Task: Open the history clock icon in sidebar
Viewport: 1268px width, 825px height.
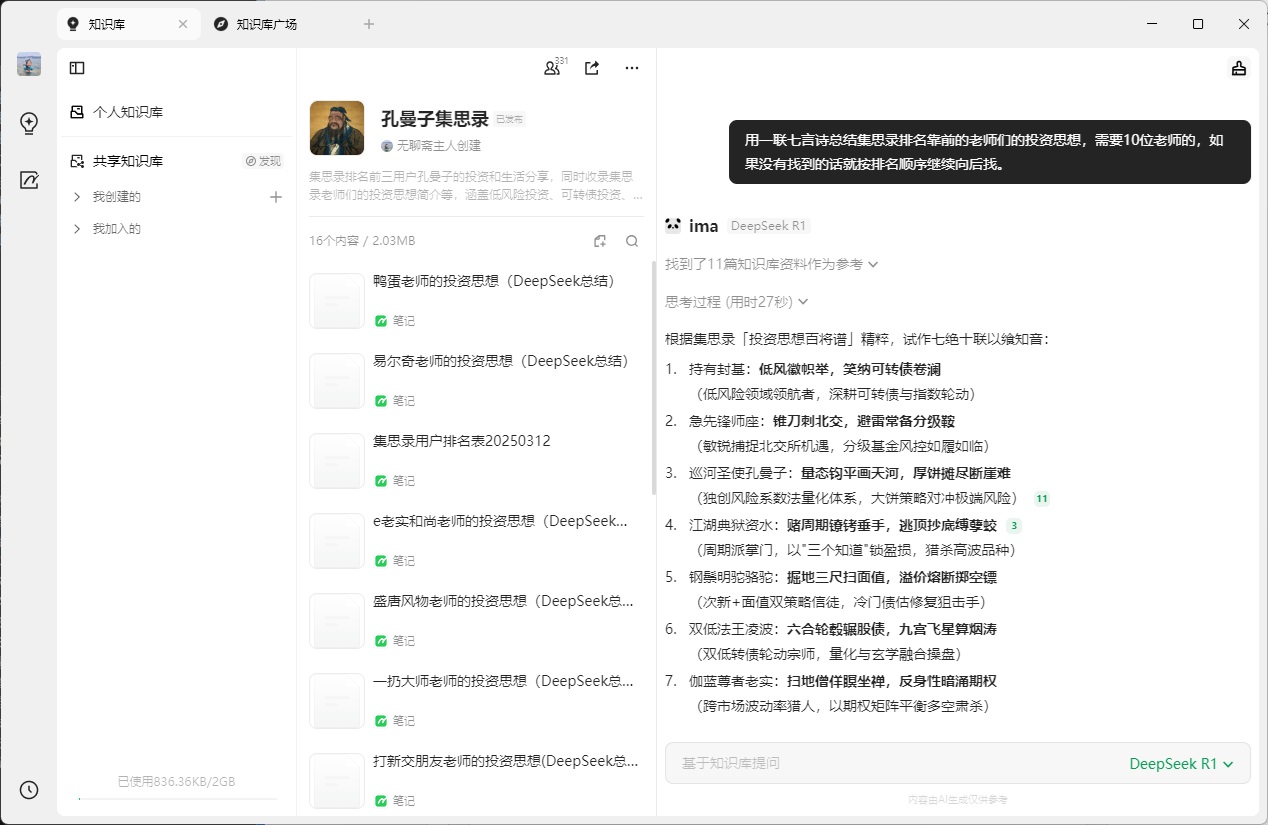Action: pyautogui.click(x=29, y=790)
